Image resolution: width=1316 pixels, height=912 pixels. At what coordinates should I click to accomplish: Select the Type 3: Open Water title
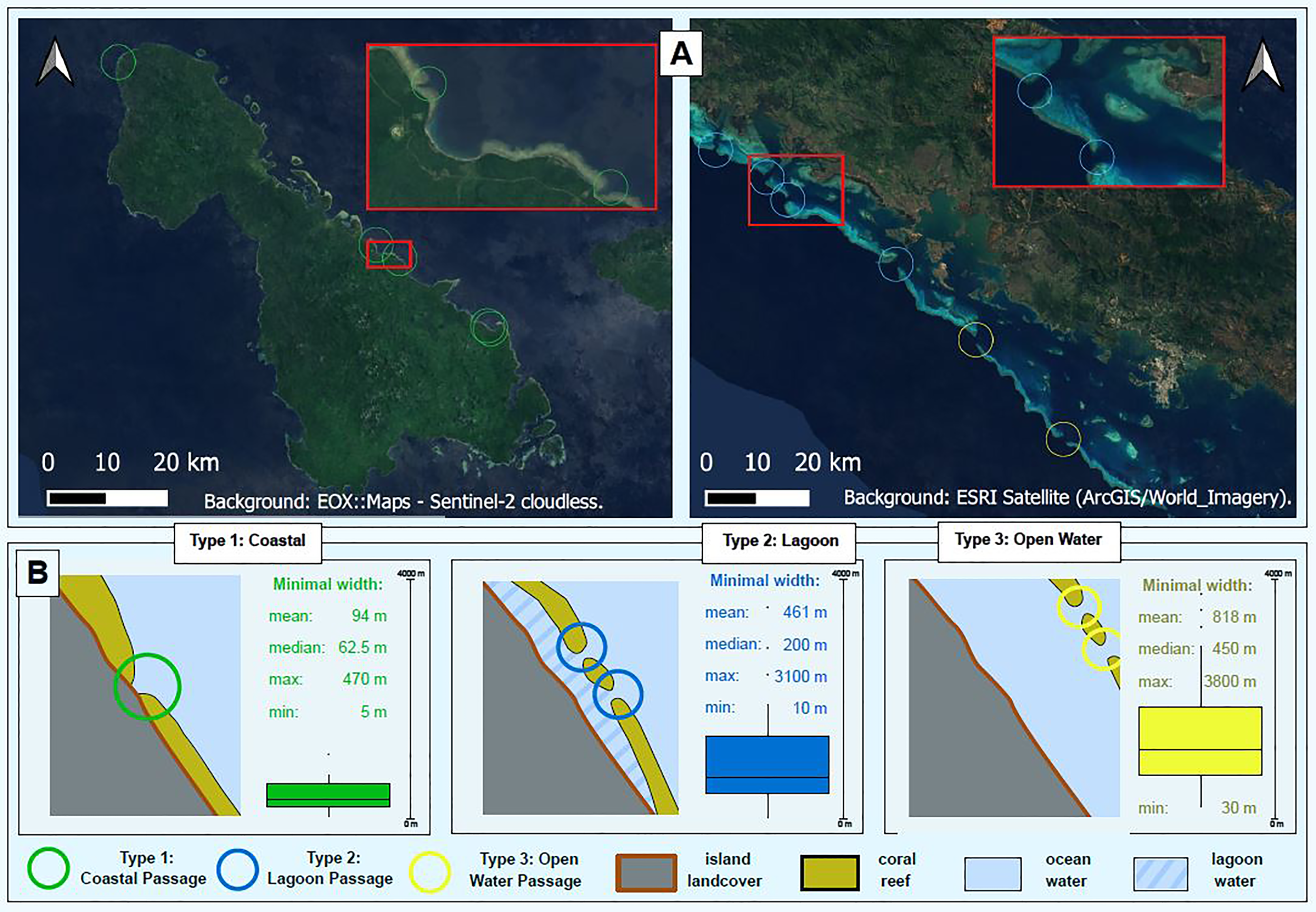click(1029, 540)
